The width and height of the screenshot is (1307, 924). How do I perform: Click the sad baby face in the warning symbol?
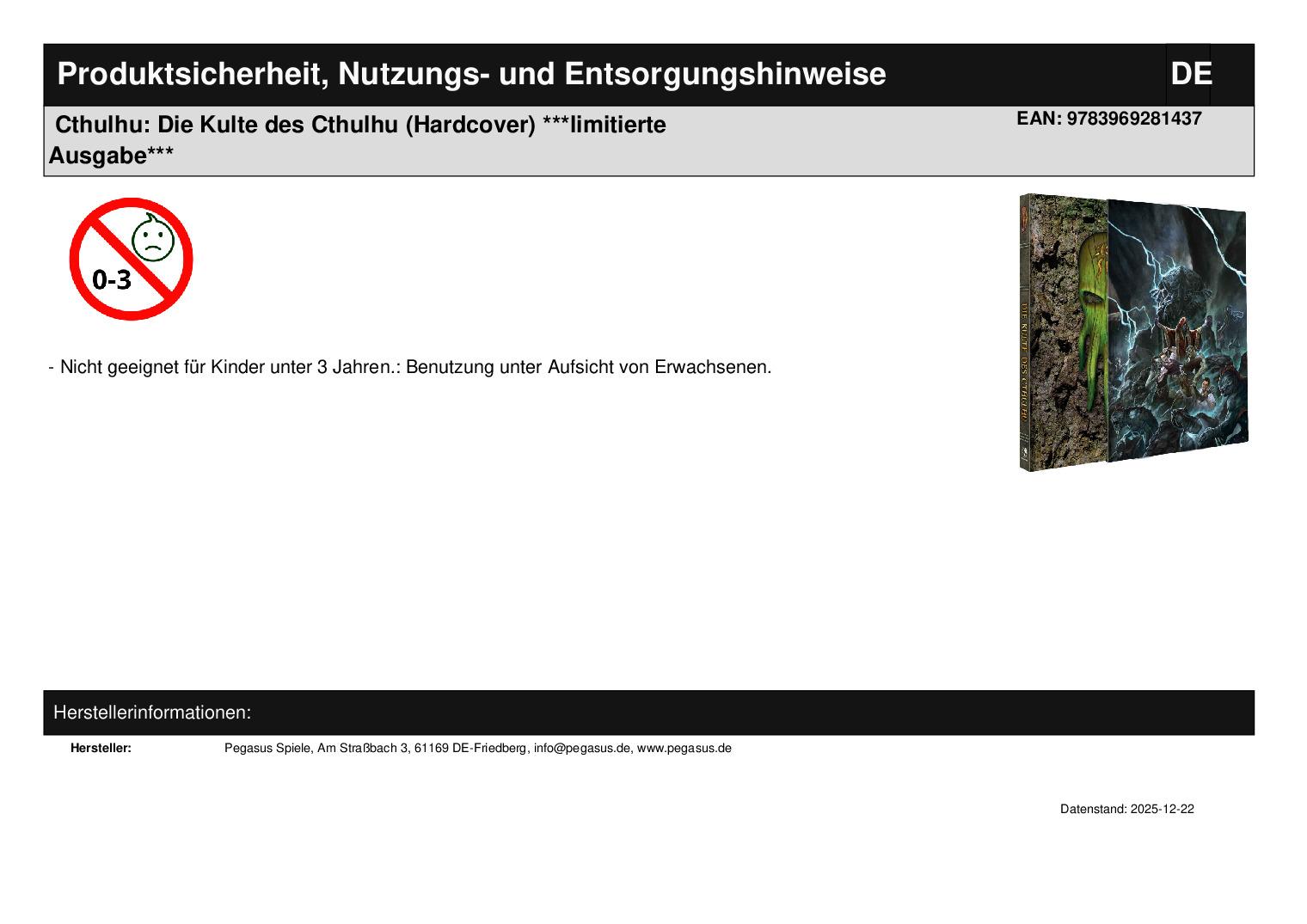click(153, 240)
